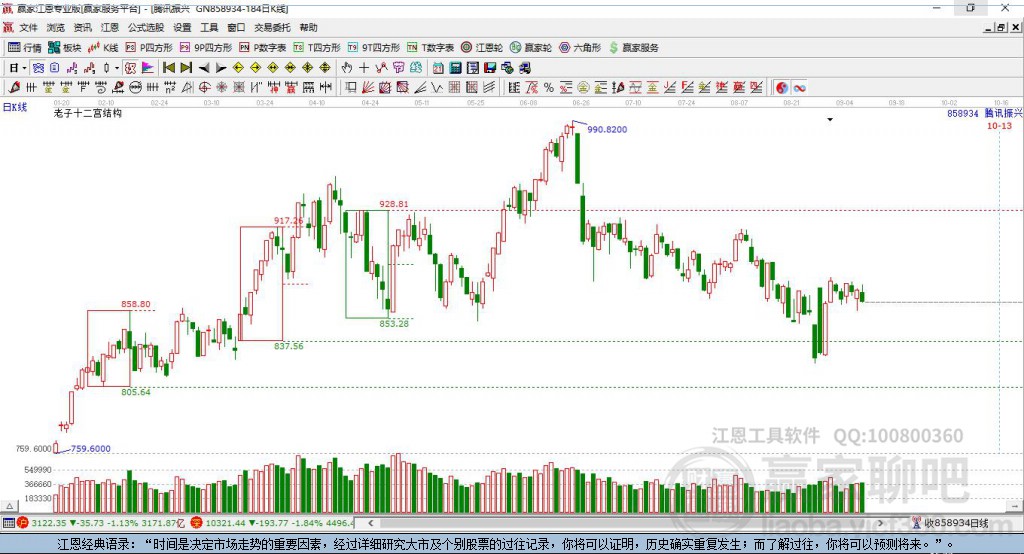Viewport: 1024px width, 554px height.
Task: Select the zigzag wave line tool
Action: tap(436, 88)
